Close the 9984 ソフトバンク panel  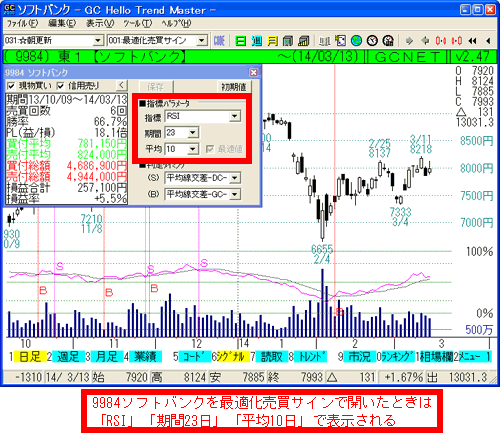tap(254, 73)
